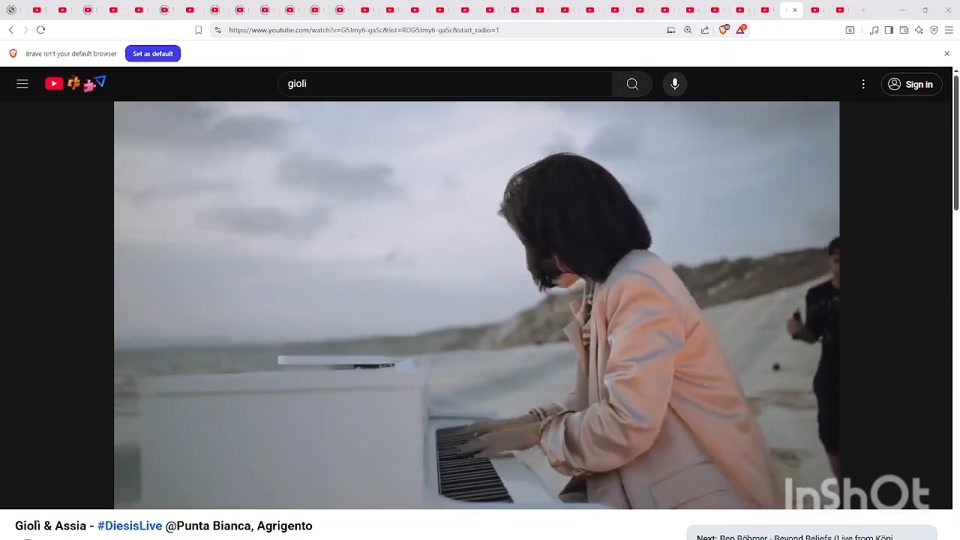Open the playlist music note icon
The height and width of the screenshot is (540, 960).
pyautogui.click(x=874, y=30)
